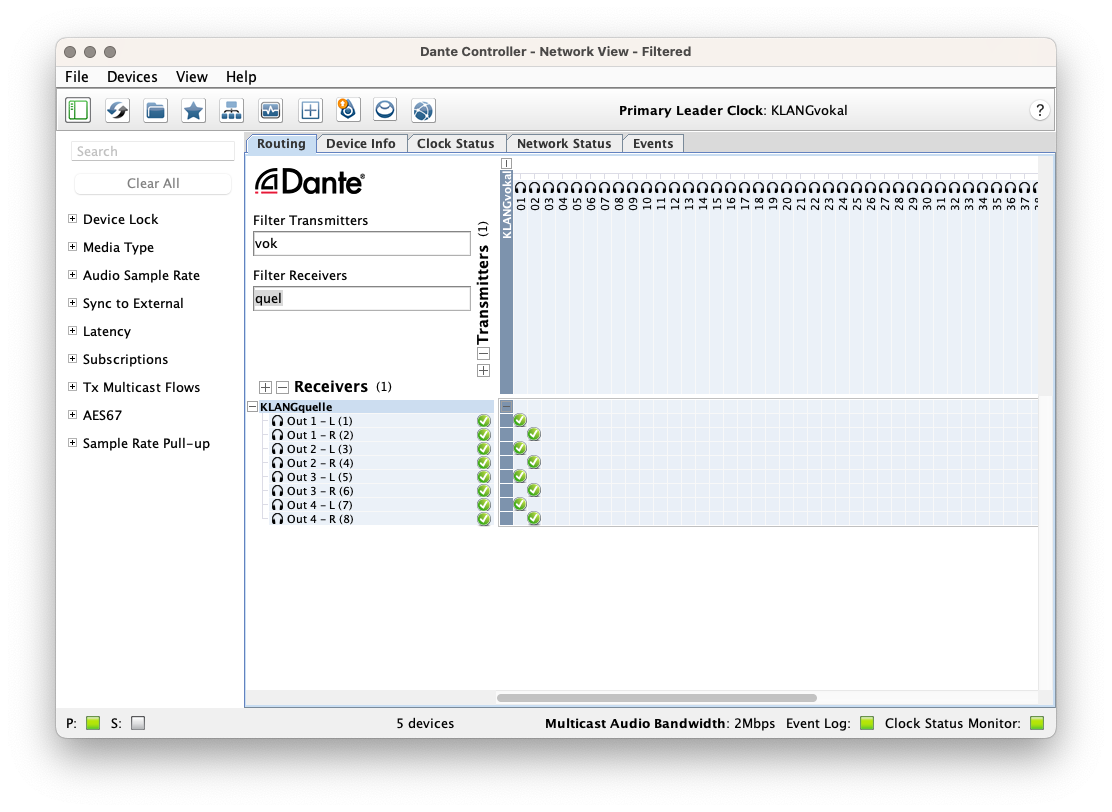Click the toolbar icon with orange arrow badge
1112x812 pixels.
[348, 110]
